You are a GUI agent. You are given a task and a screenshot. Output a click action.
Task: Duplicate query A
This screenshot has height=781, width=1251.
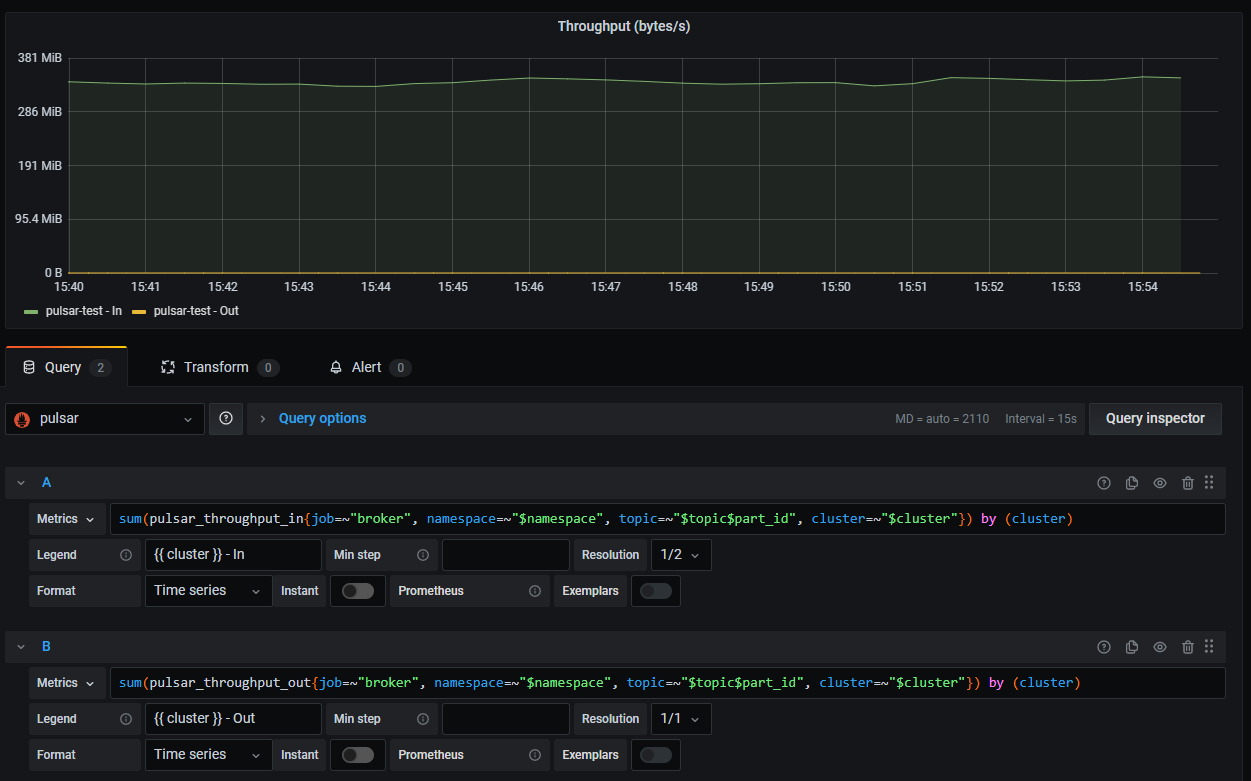(1132, 483)
